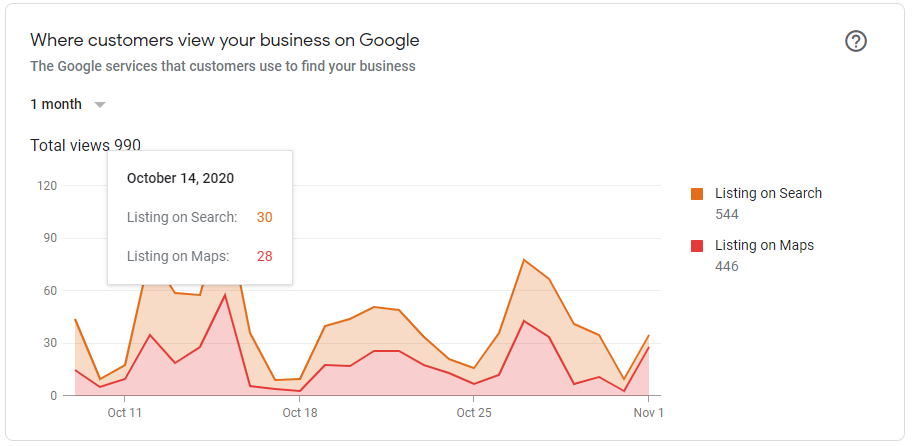The image size is (912, 446).
Task: Click the Oct 11 axis label
Action: (124, 413)
